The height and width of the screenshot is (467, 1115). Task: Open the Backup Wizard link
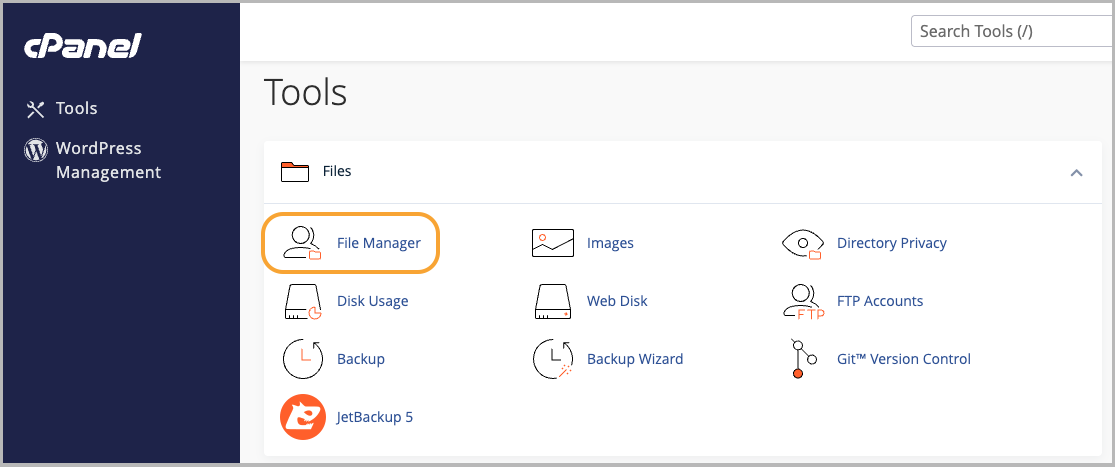(635, 359)
